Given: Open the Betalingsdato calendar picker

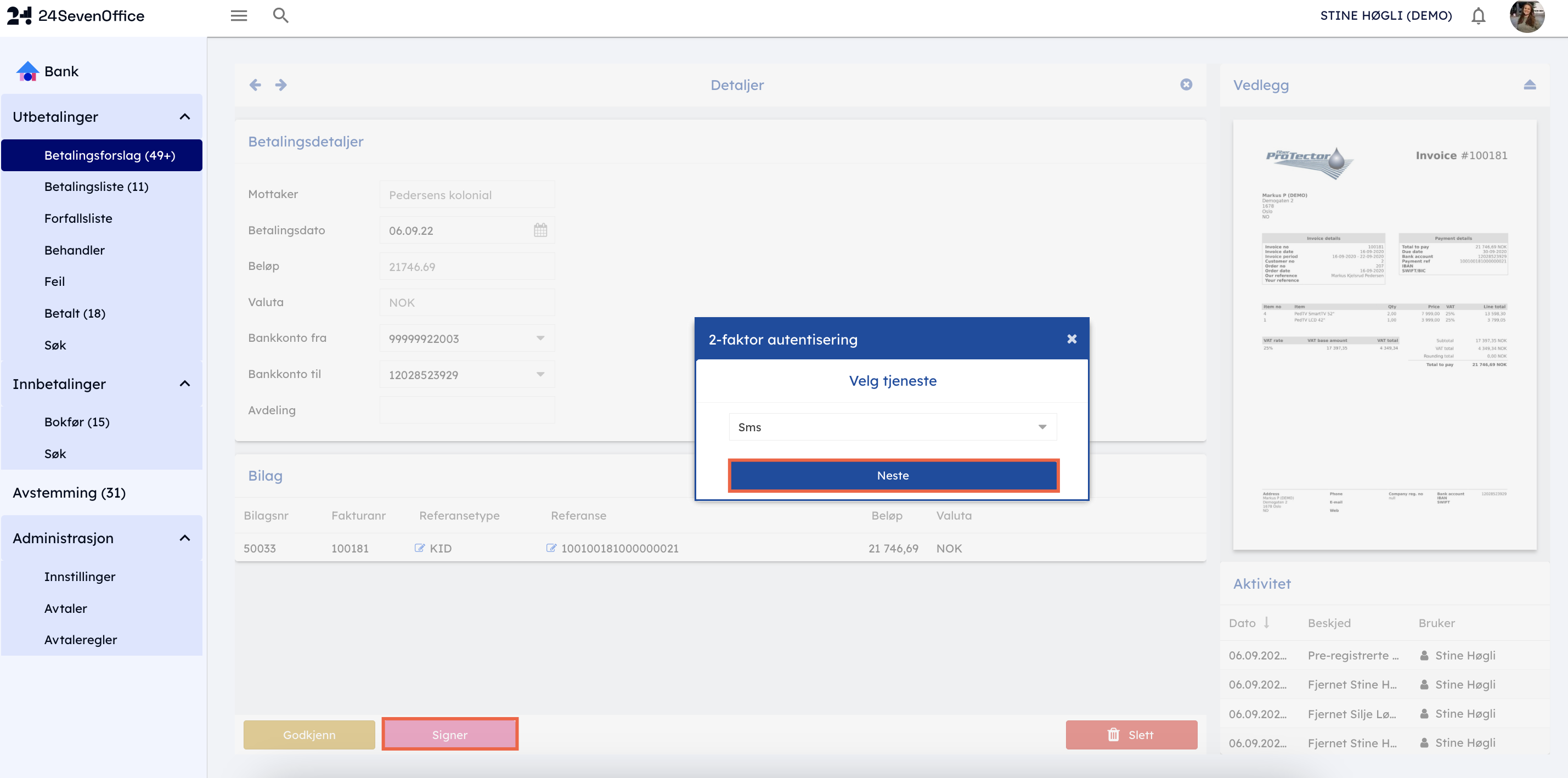Looking at the screenshot, I should coord(540,230).
